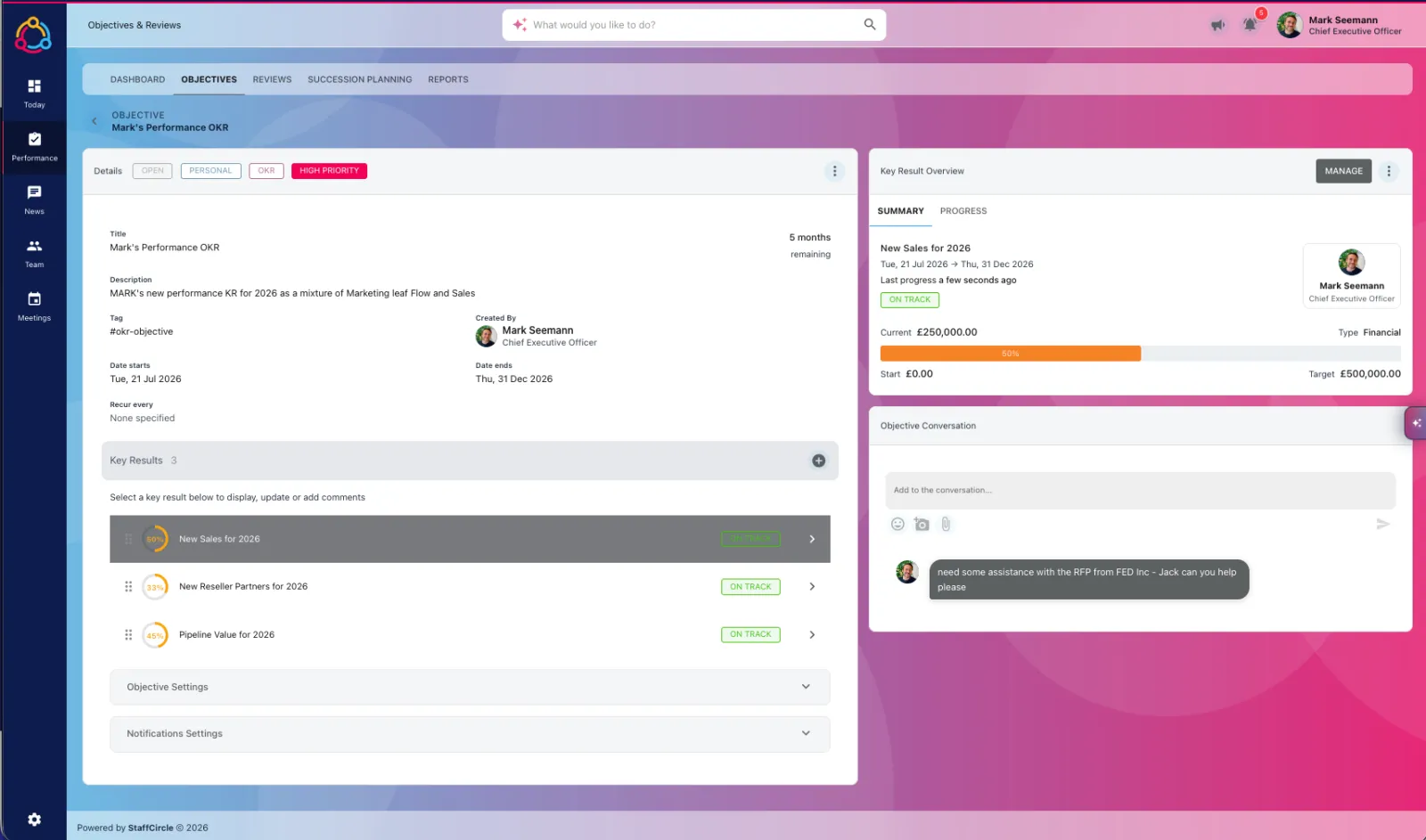This screenshot has width=1426, height=840.
Task: Expand the Objective Settings section
Action: [470, 687]
